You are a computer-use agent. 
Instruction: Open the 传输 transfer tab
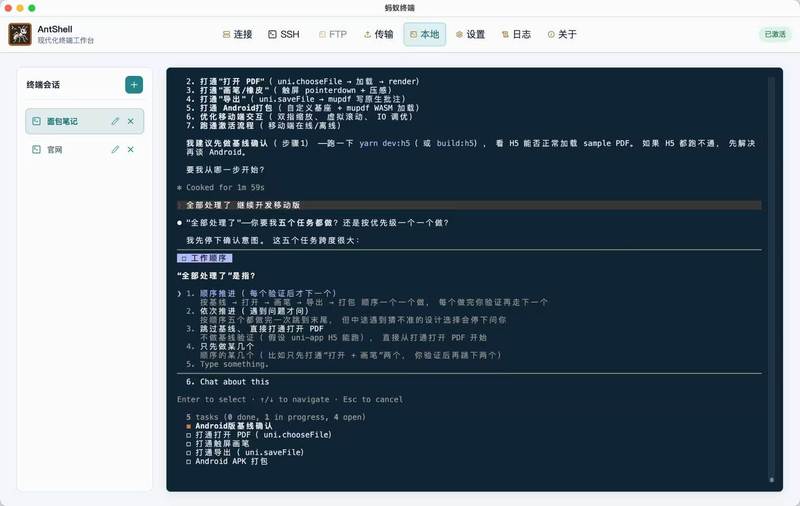pyautogui.click(x=379, y=34)
